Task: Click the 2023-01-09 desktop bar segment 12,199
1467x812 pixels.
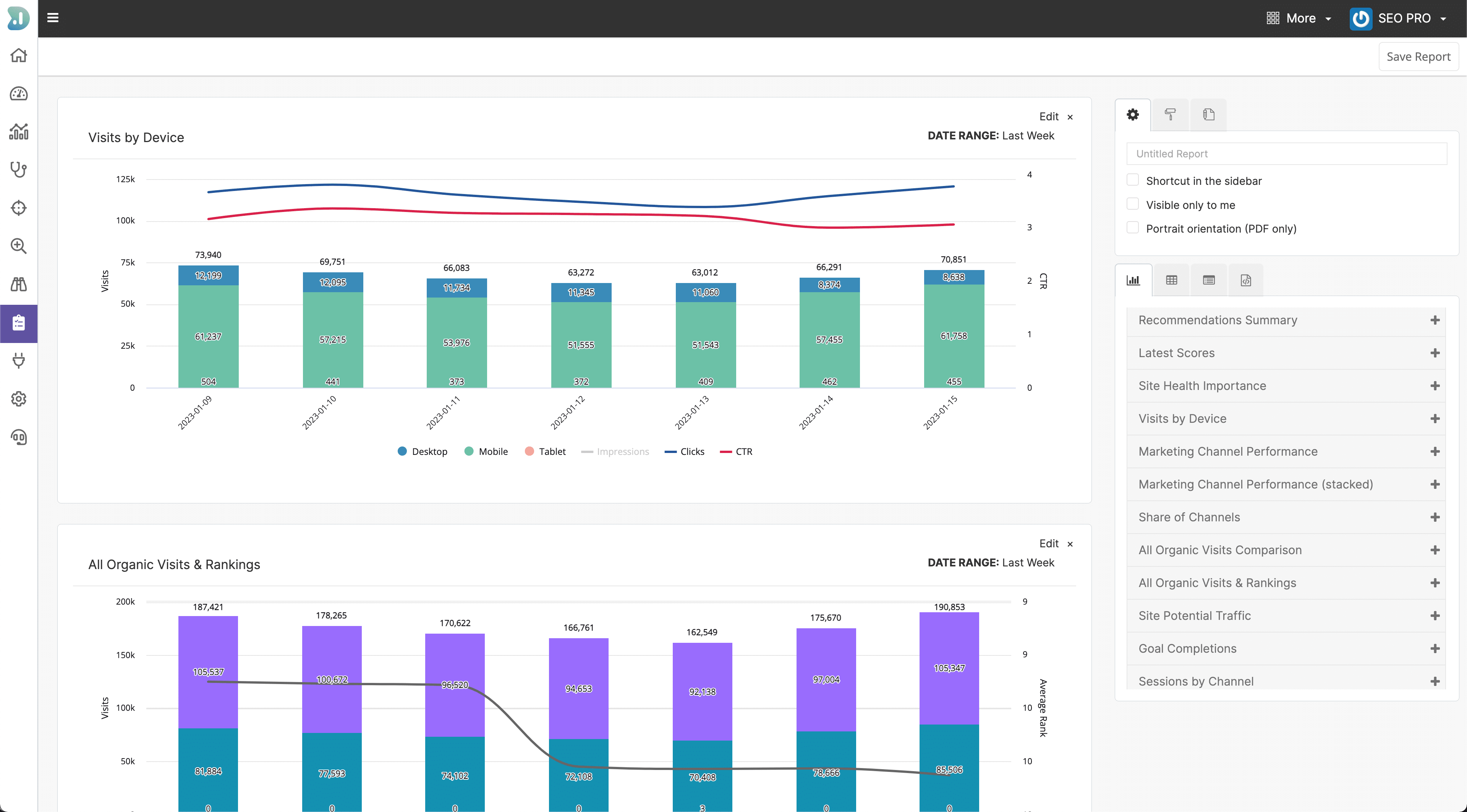Action: tap(209, 276)
